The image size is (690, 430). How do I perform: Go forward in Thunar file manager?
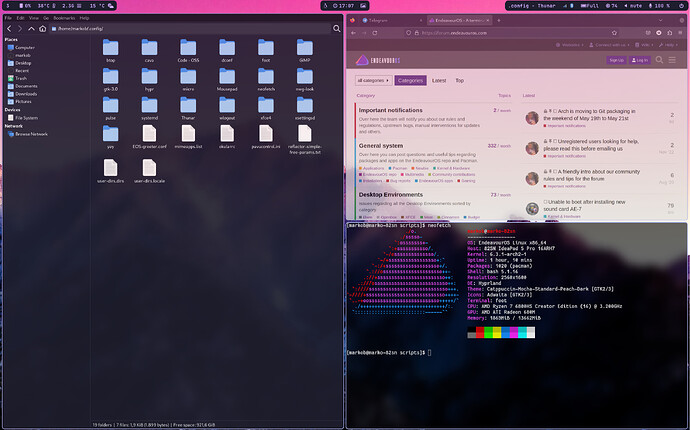click(x=20, y=29)
